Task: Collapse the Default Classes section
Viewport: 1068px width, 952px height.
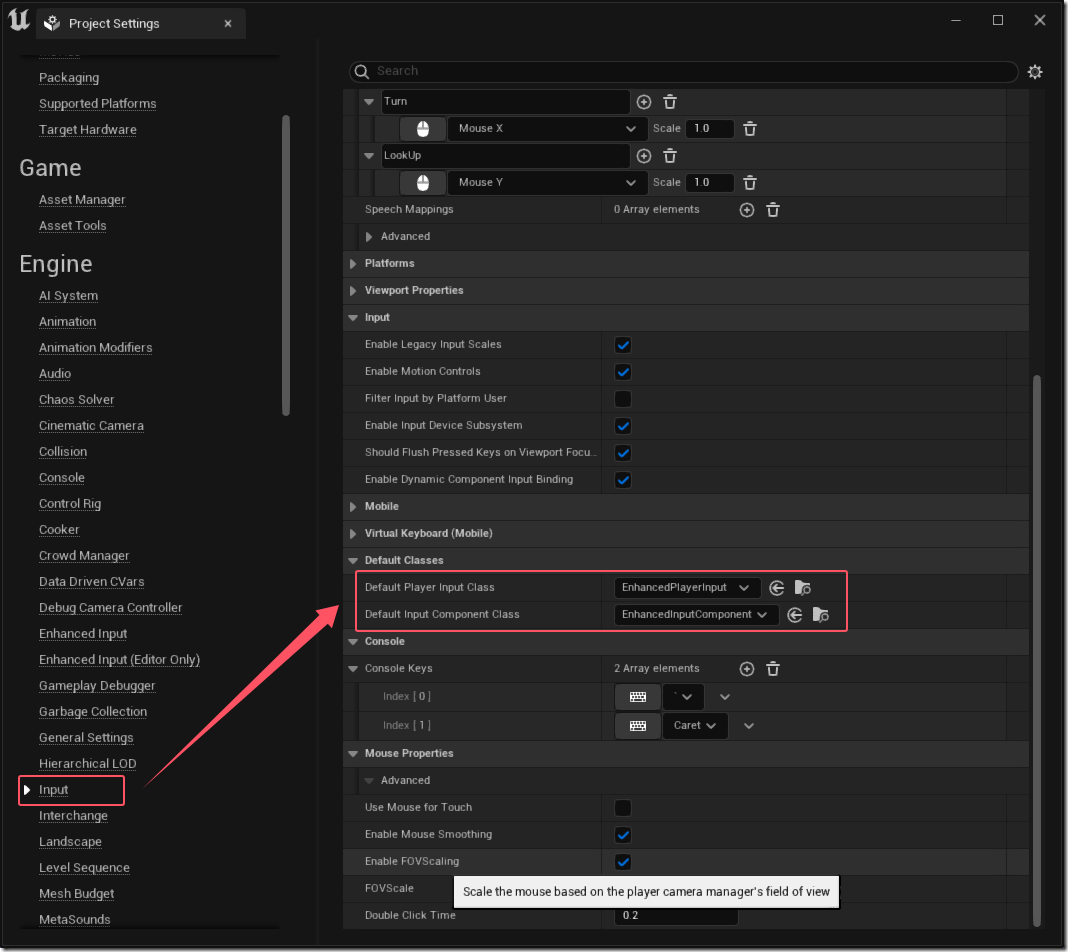Action: 353,560
